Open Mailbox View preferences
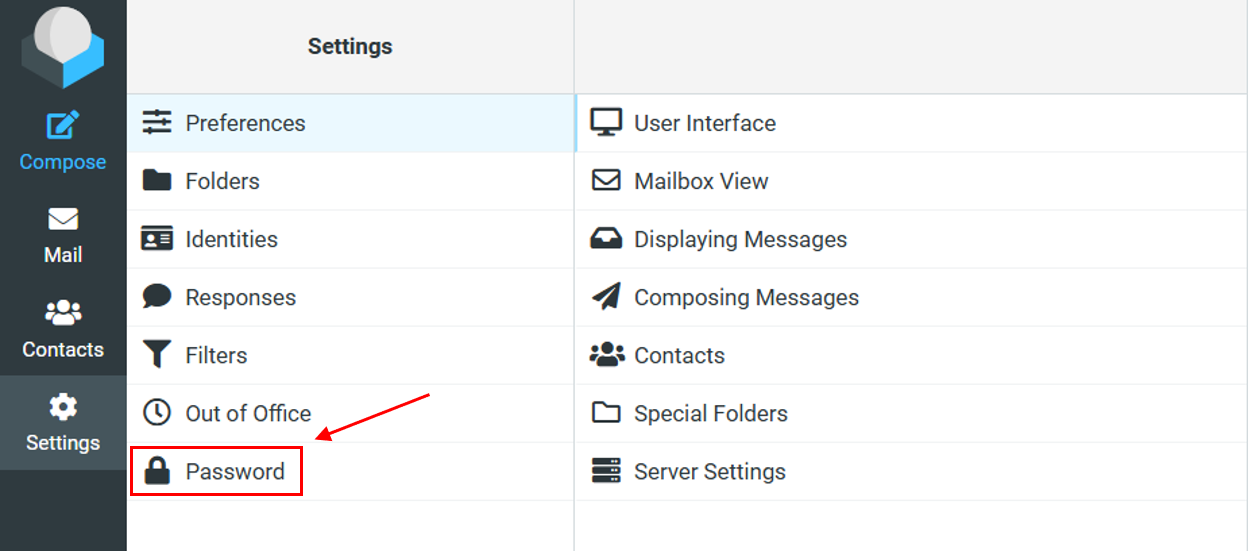Viewport: 1249px width, 551px height. [x=700, y=181]
